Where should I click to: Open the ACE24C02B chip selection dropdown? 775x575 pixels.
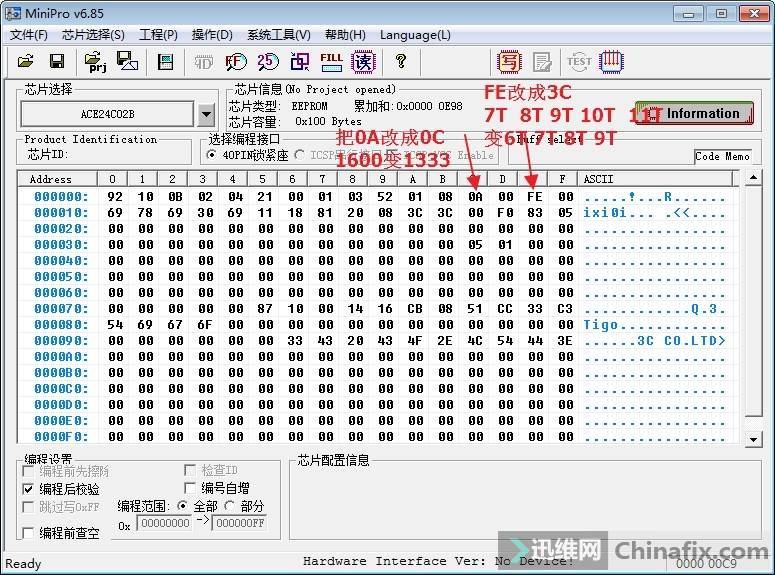[206, 114]
